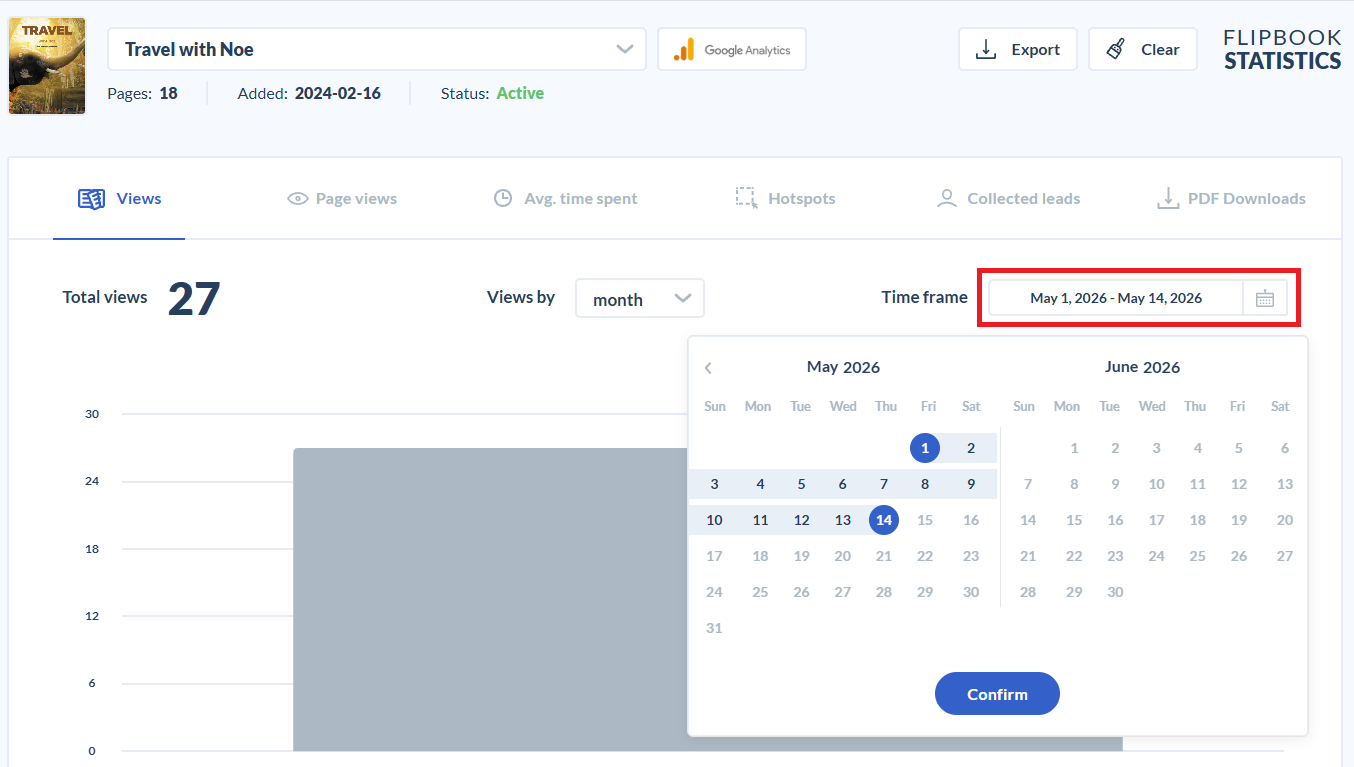This screenshot has width=1354, height=767.
Task: Select May 5 in the calendar
Action: [801, 484]
